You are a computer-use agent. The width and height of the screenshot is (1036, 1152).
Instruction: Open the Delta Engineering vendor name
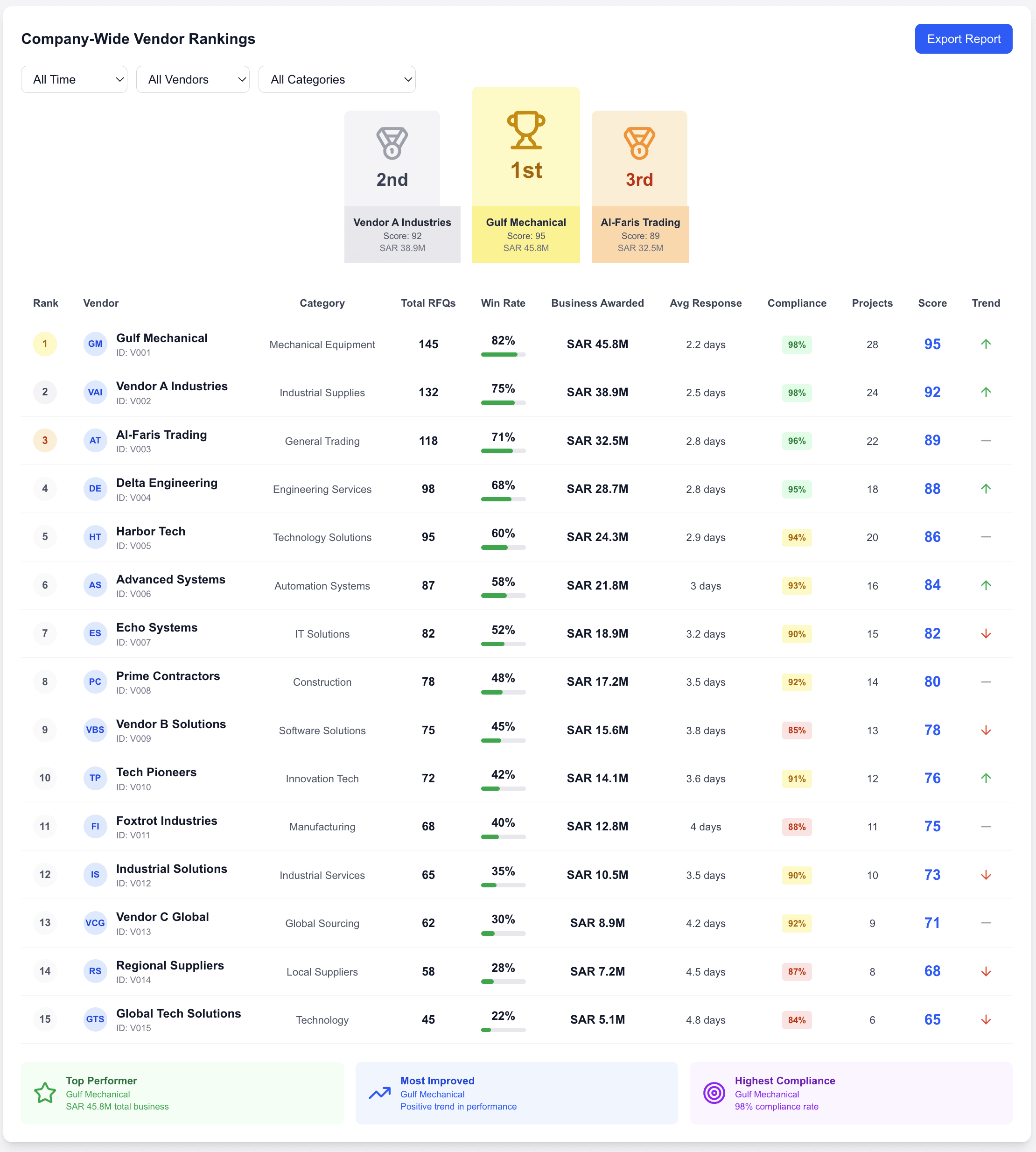pos(167,483)
